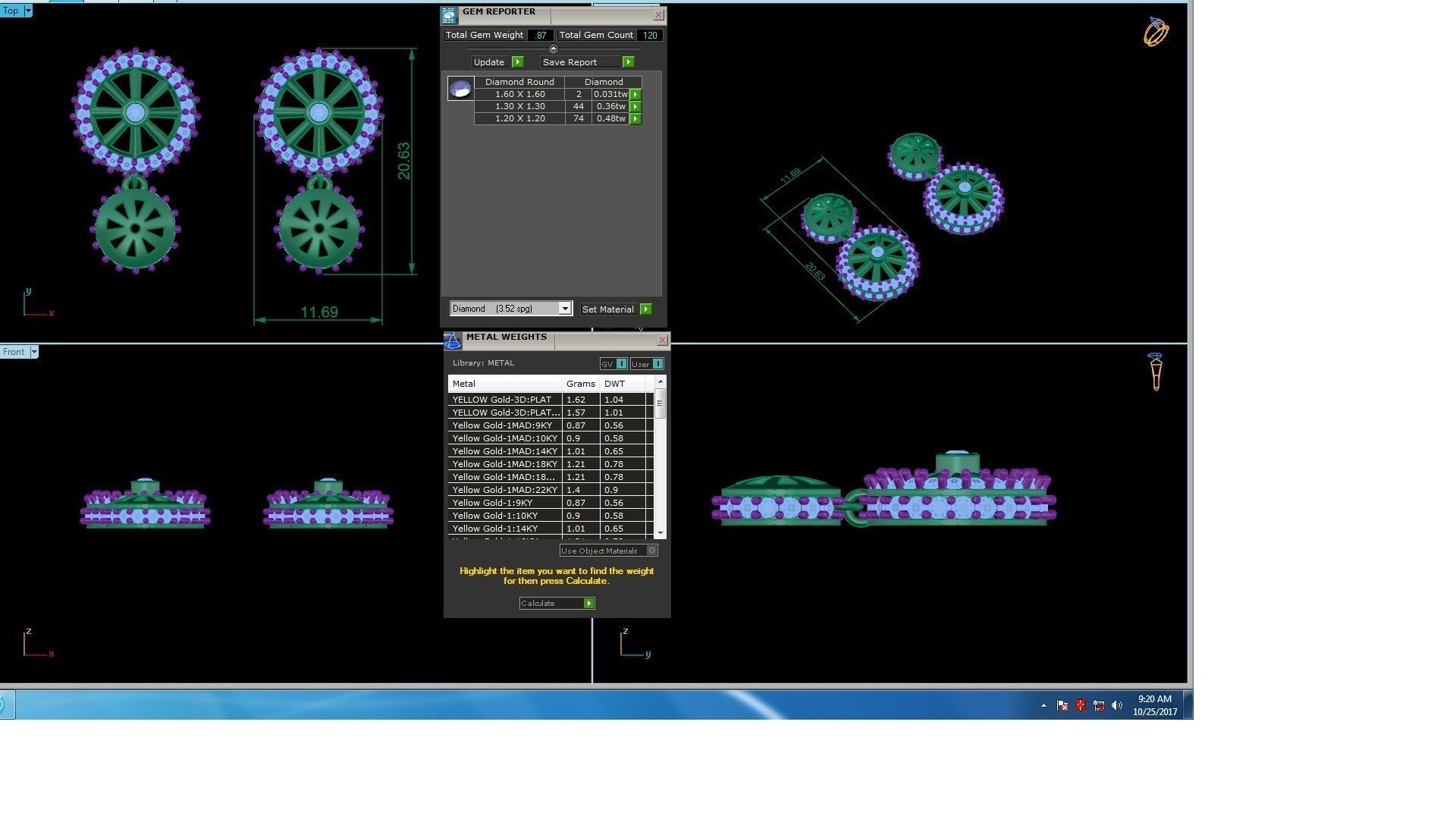Open the Top viewport dropdown arrow
This screenshot has height=819, width=1456.
[x=28, y=11]
